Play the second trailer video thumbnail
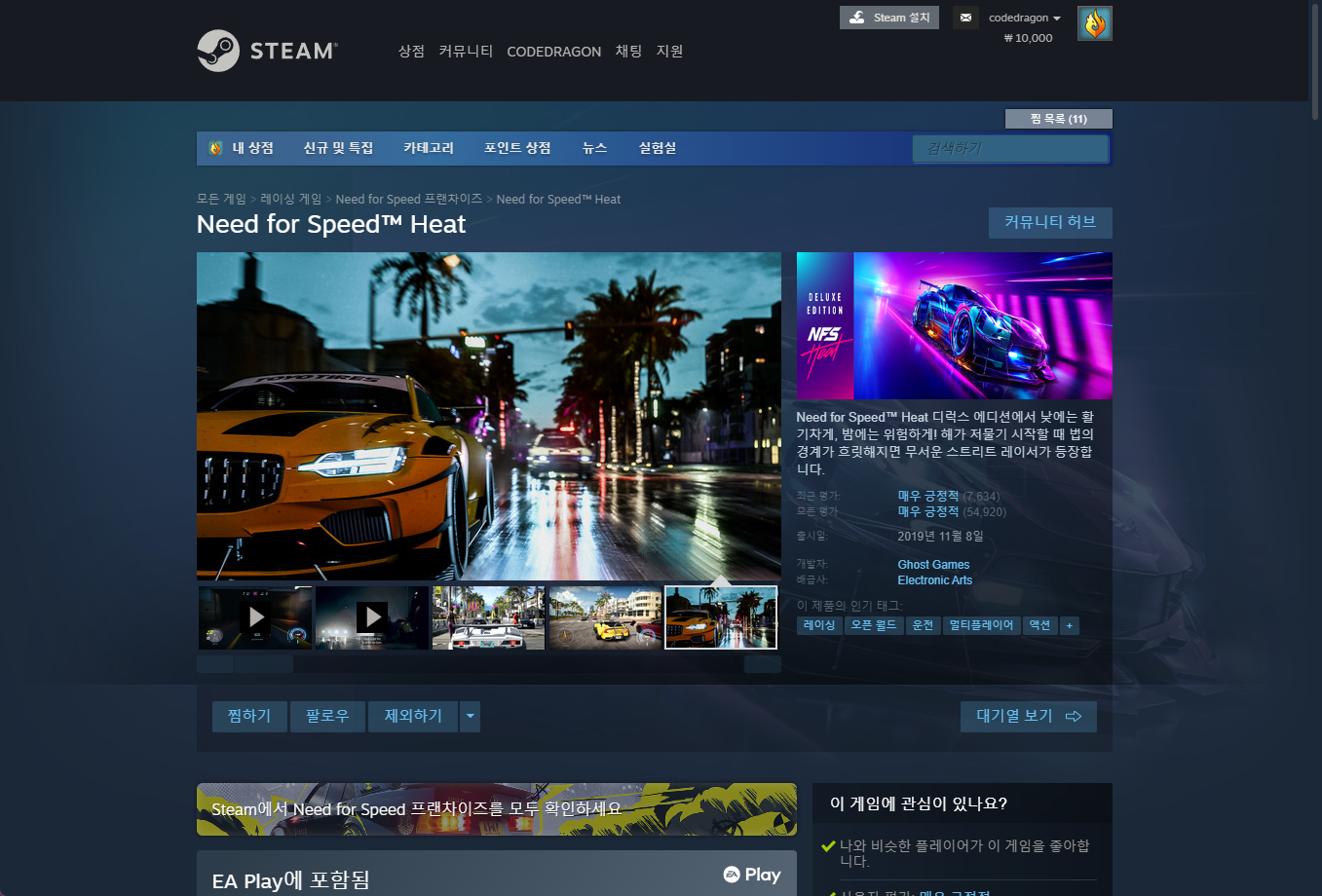Image resolution: width=1322 pixels, height=896 pixels. [x=372, y=617]
